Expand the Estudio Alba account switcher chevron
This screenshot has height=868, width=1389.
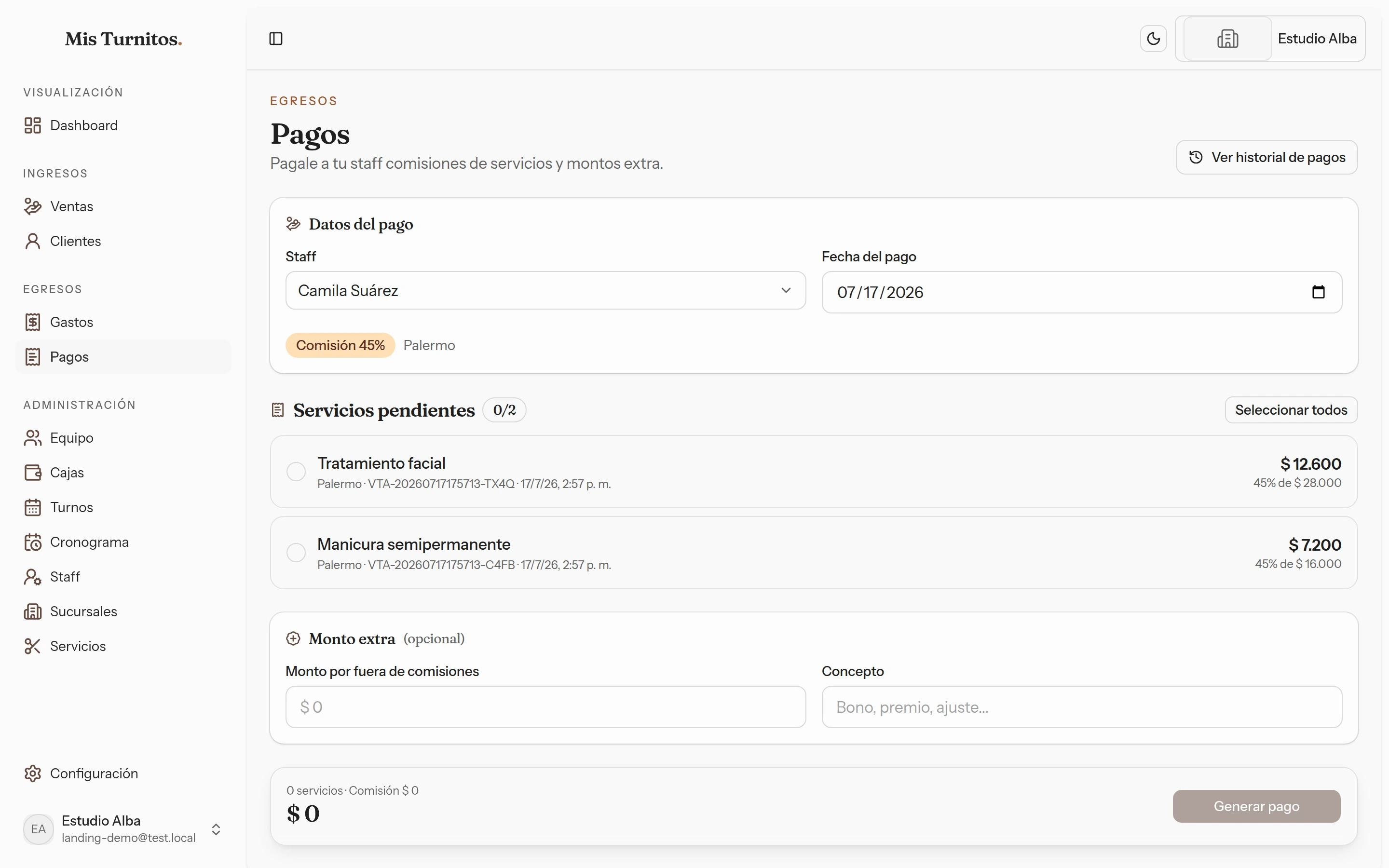pyautogui.click(x=216, y=829)
